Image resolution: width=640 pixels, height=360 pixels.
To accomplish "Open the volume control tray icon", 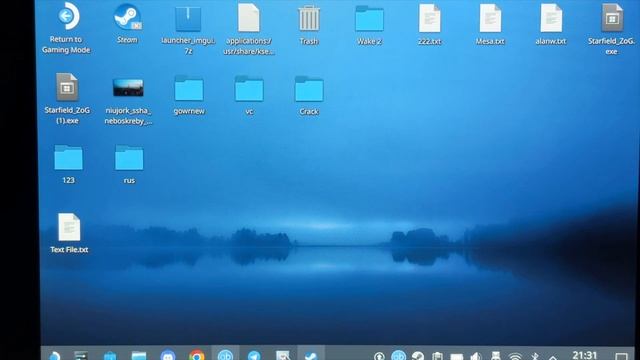I will [x=476, y=357].
